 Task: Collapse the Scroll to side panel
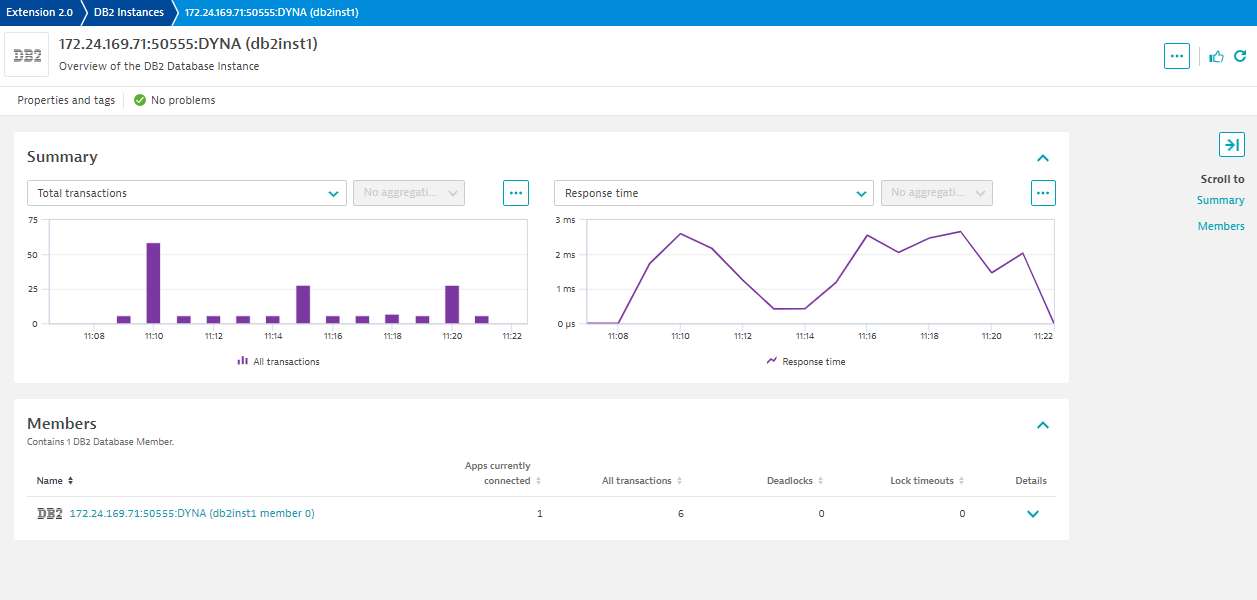point(1232,145)
